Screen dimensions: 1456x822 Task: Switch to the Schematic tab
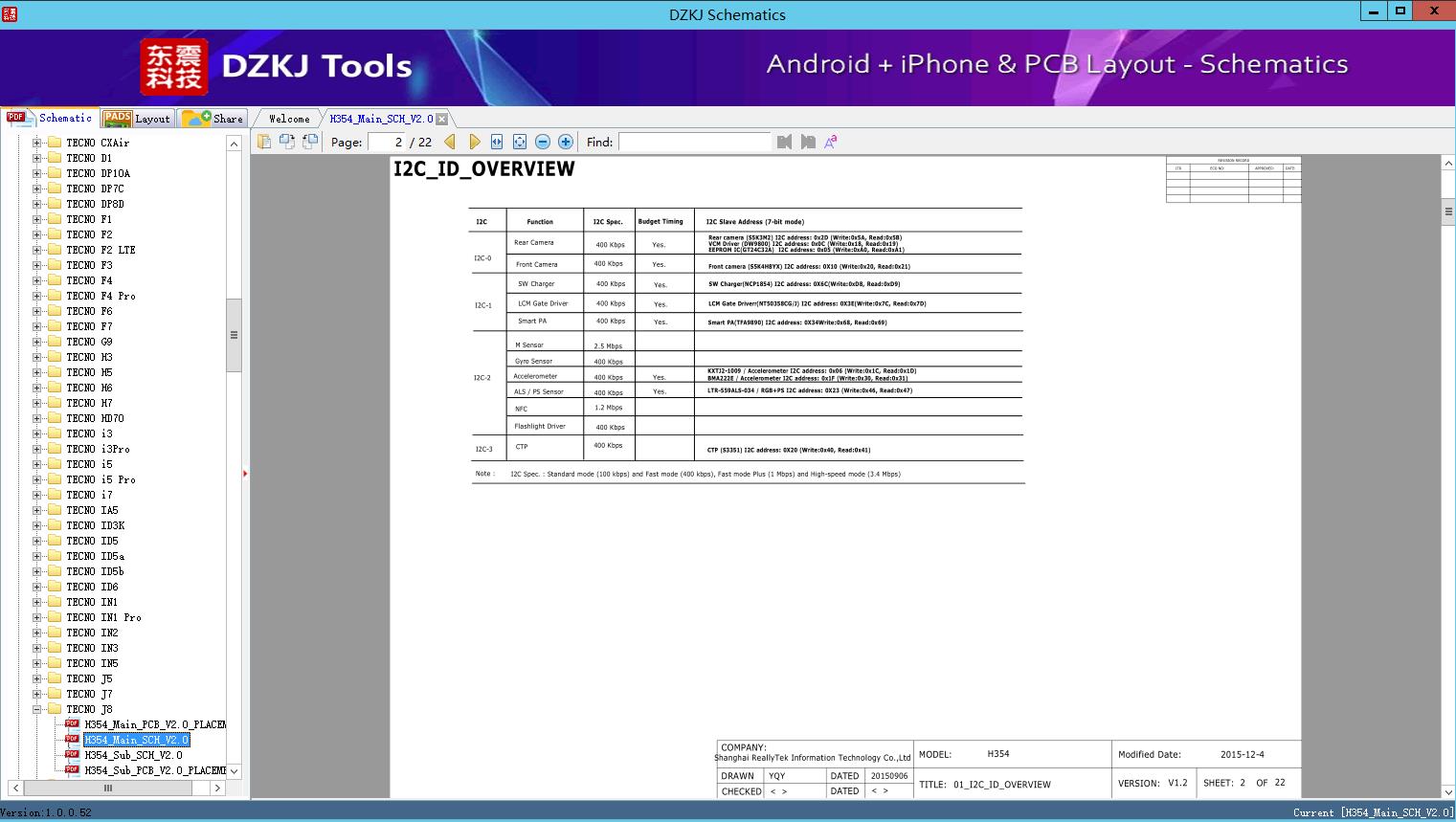click(x=50, y=118)
